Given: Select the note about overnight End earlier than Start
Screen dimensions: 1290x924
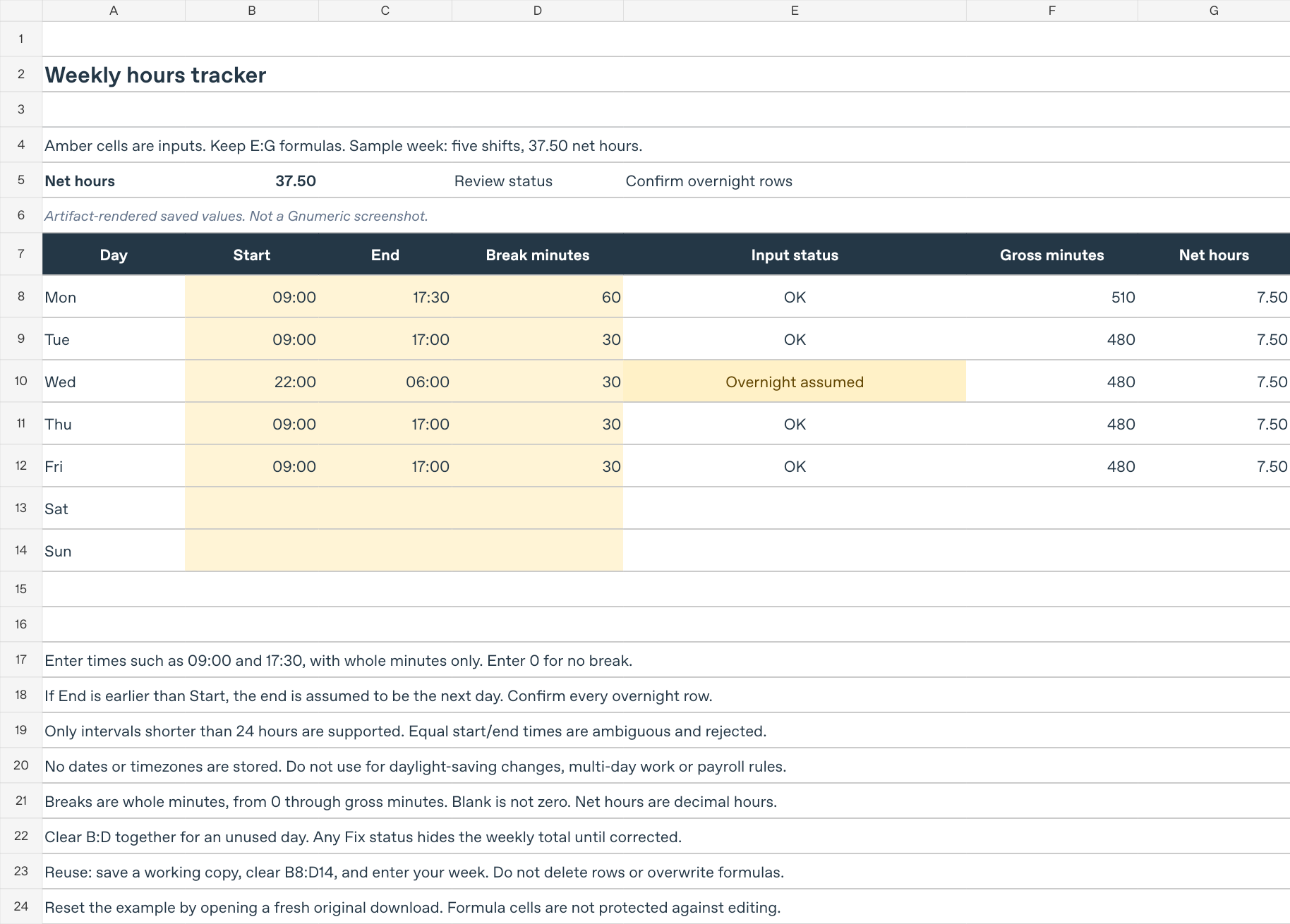Looking at the screenshot, I should [x=378, y=696].
